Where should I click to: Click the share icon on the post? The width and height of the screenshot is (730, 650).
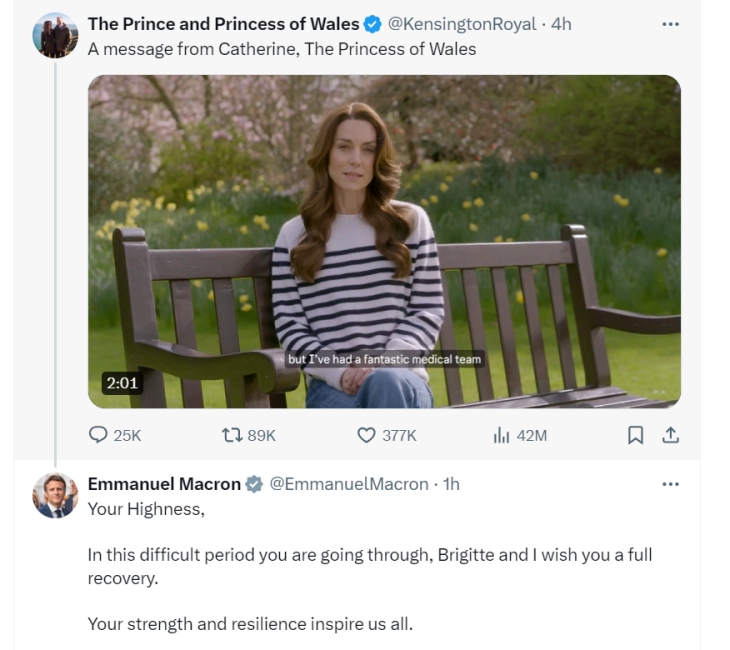[x=670, y=435]
